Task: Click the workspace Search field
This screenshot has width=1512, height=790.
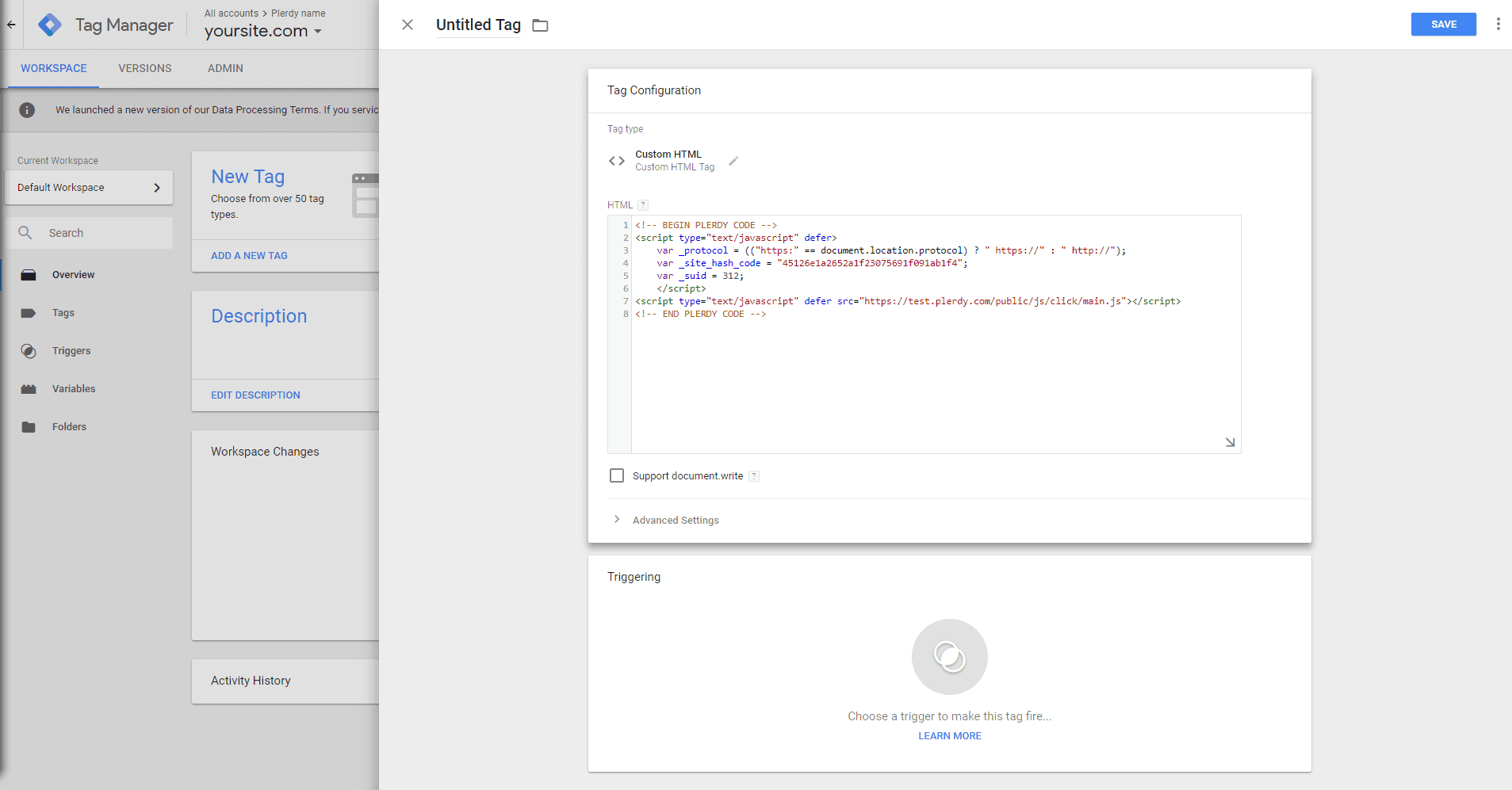Action: pyautogui.click(x=89, y=233)
